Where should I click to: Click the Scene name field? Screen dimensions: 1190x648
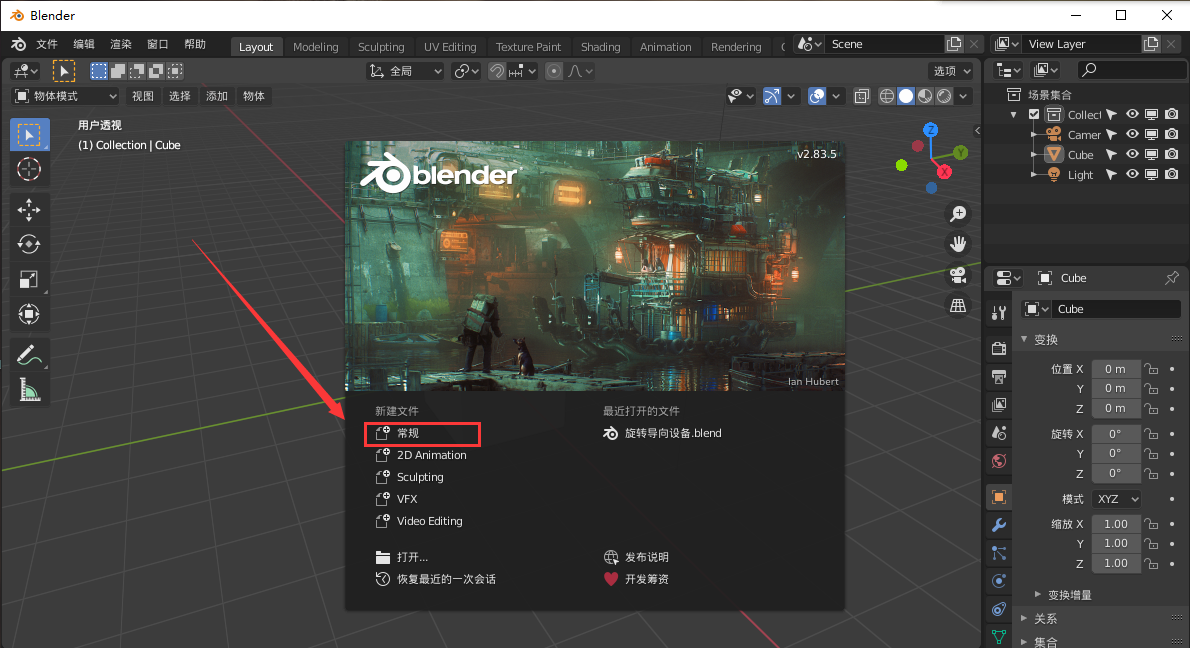pos(883,44)
